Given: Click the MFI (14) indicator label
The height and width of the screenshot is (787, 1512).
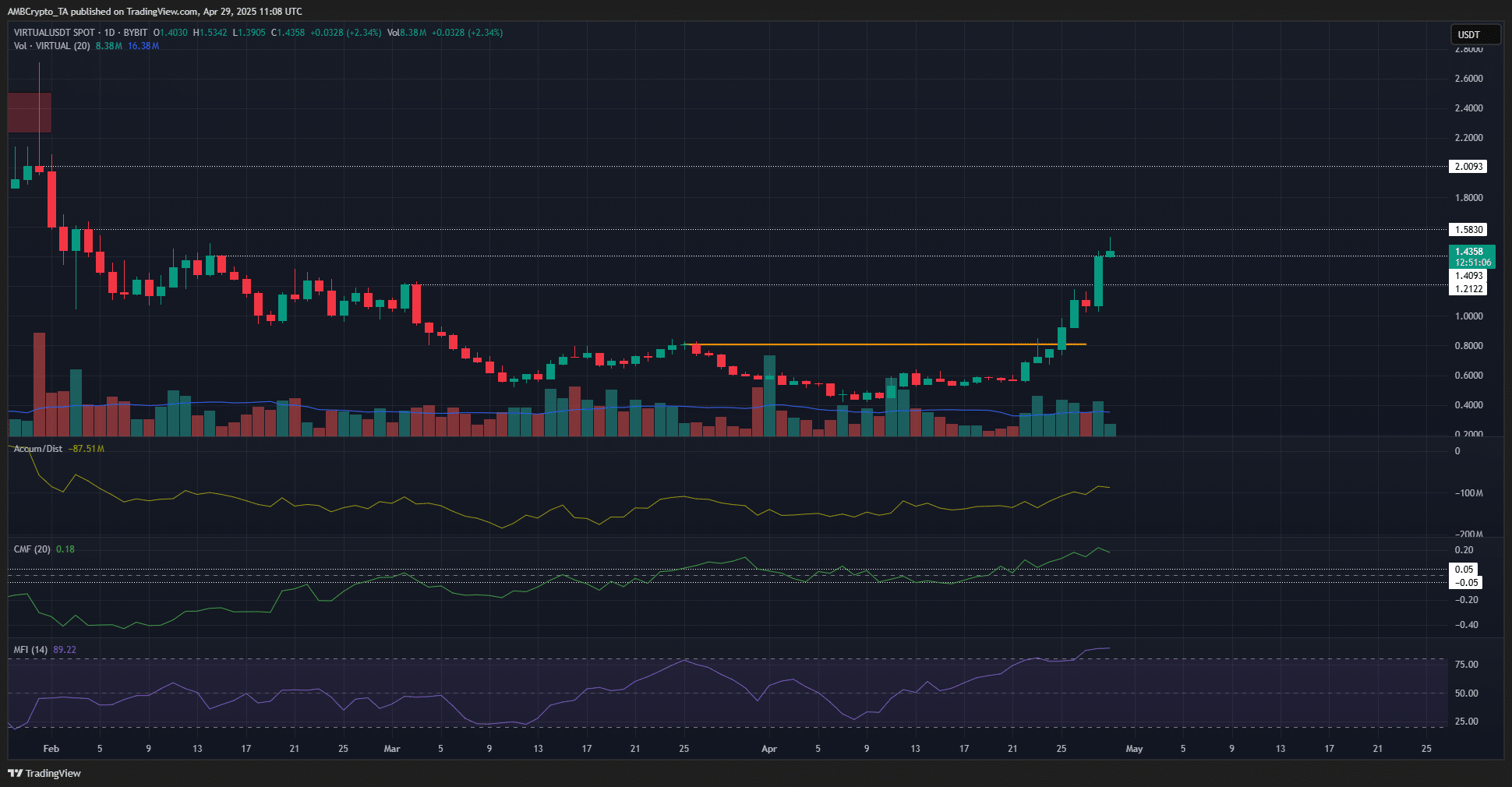Looking at the screenshot, I should [30, 650].
